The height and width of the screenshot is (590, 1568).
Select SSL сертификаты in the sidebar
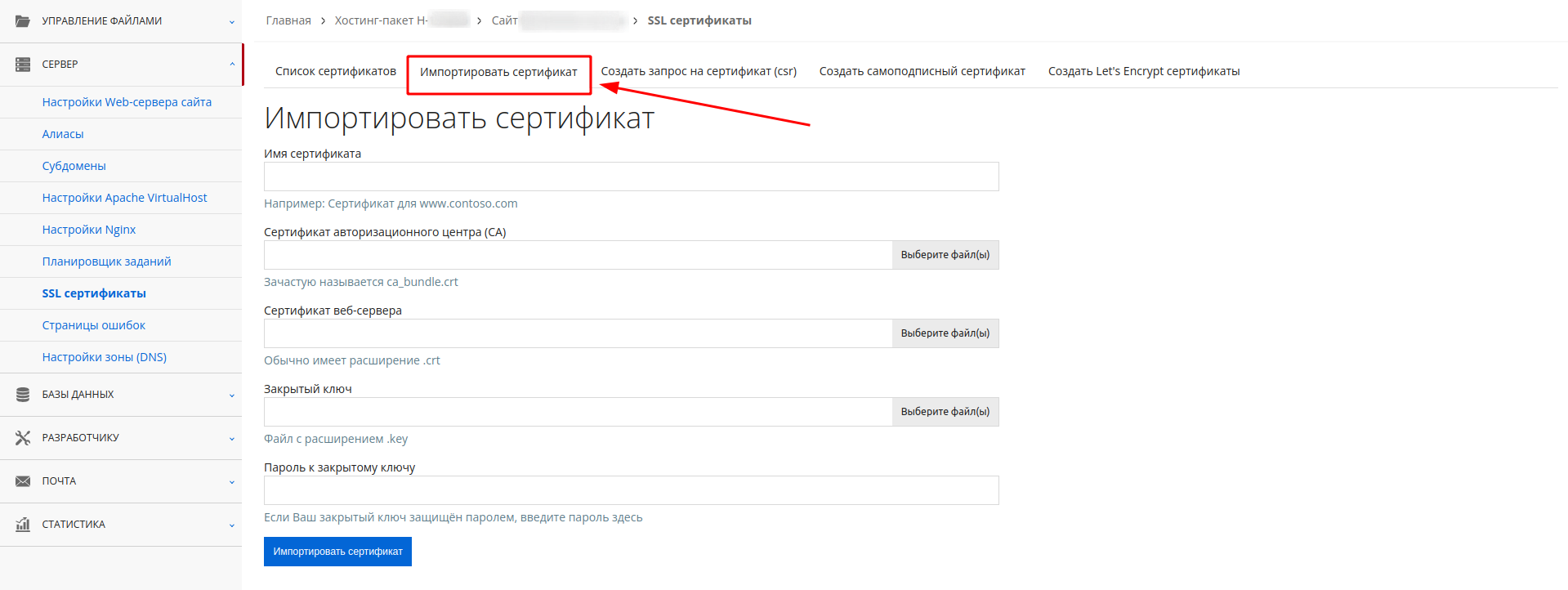(94, 293)
